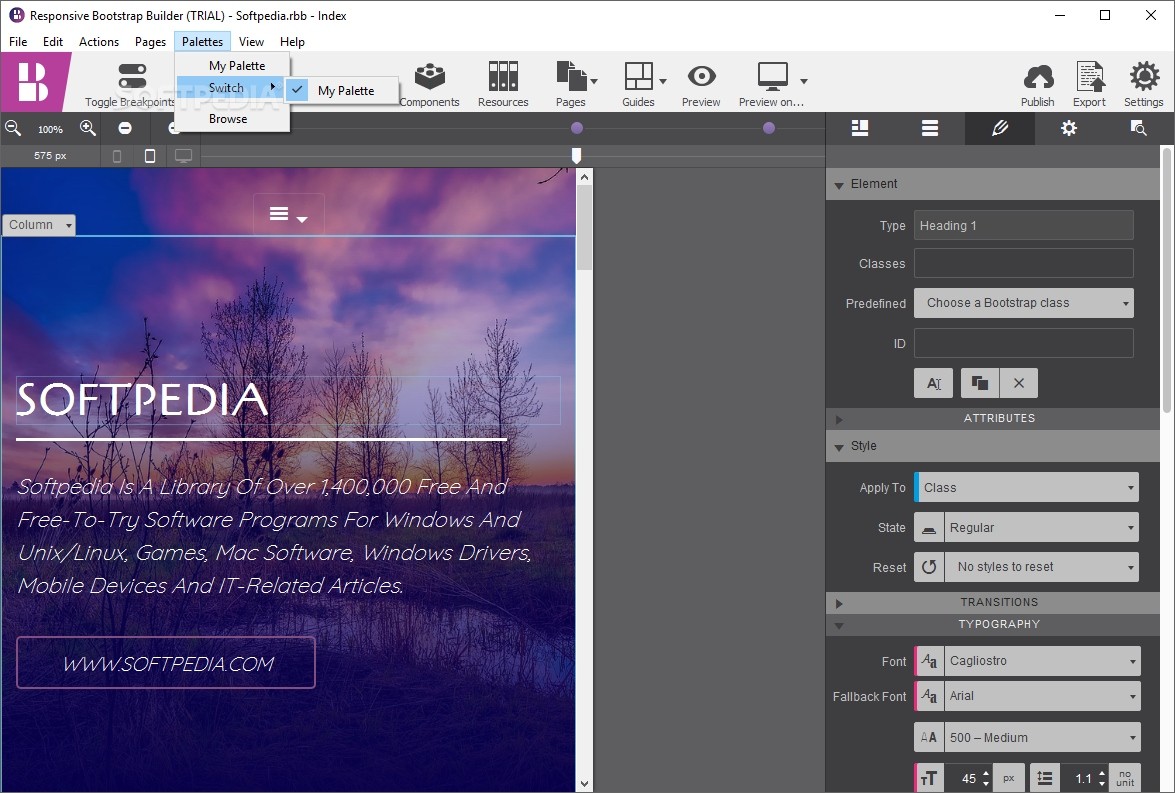Click the ID input field
The image size is (1175, 793).
(x=1024, y=343)
